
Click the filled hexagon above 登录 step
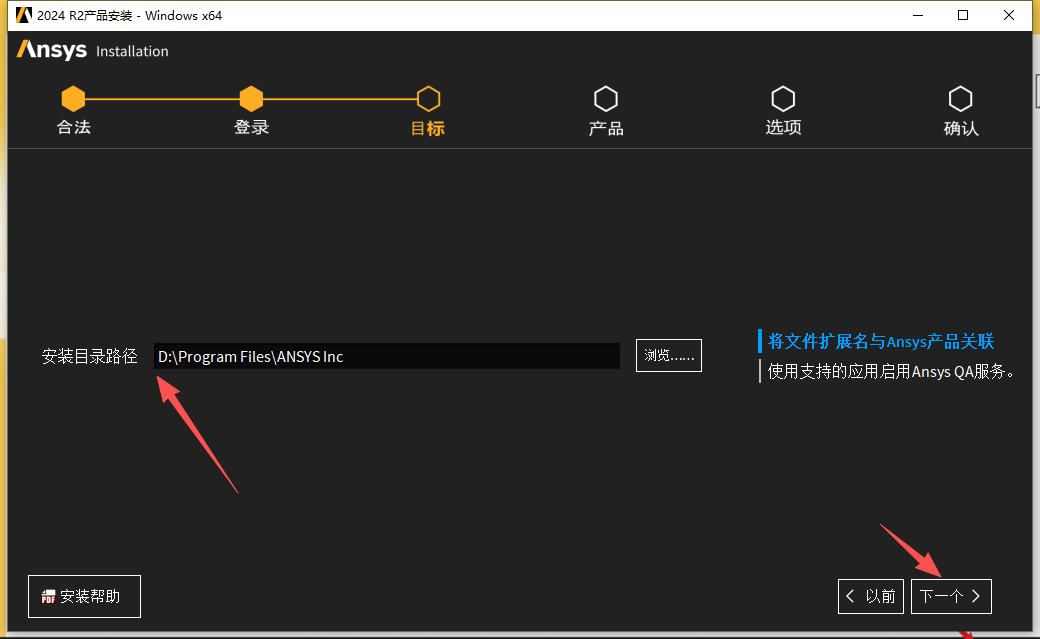pyautogui.click(x=251, y=98)
